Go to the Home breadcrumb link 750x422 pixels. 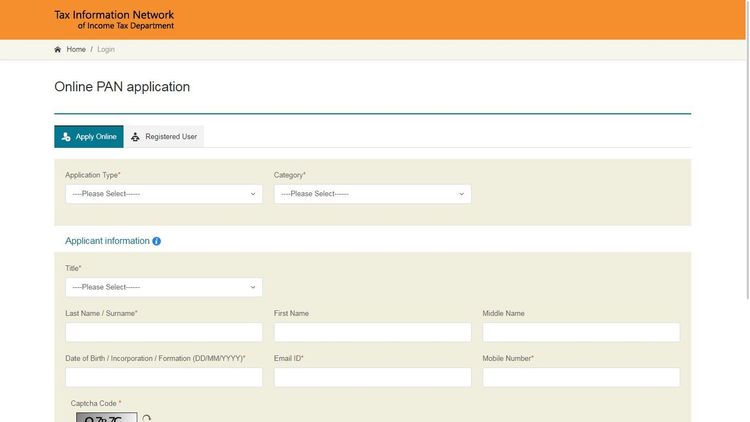tap(76, 49)
